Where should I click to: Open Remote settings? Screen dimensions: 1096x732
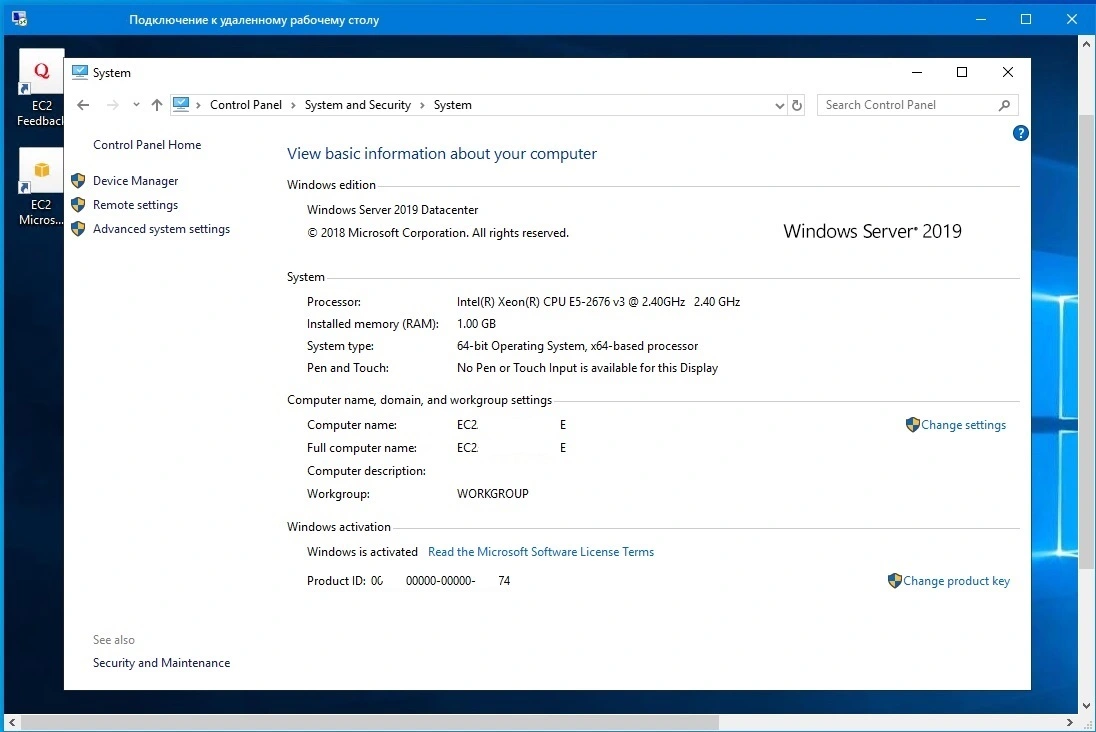pyautogui.click(x=136, y=205)
